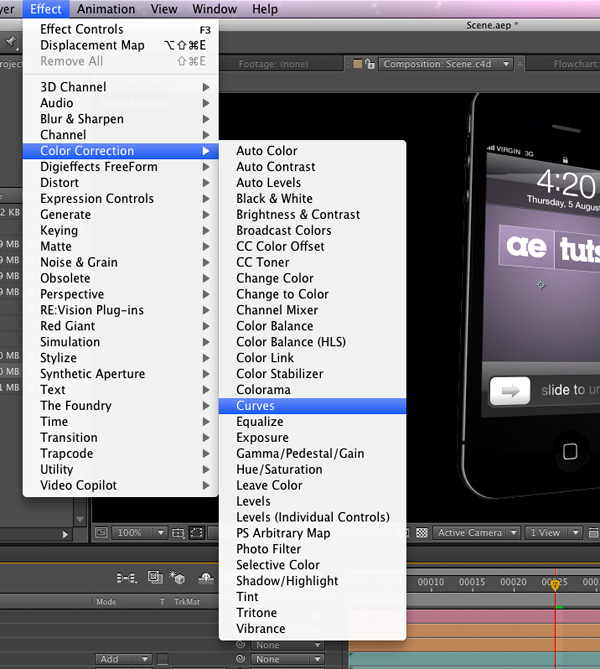The width and height of the screenshot is (600, 669).
Task: Click the project panel scroll-down arrow
Action: click(x=80, y=519)
